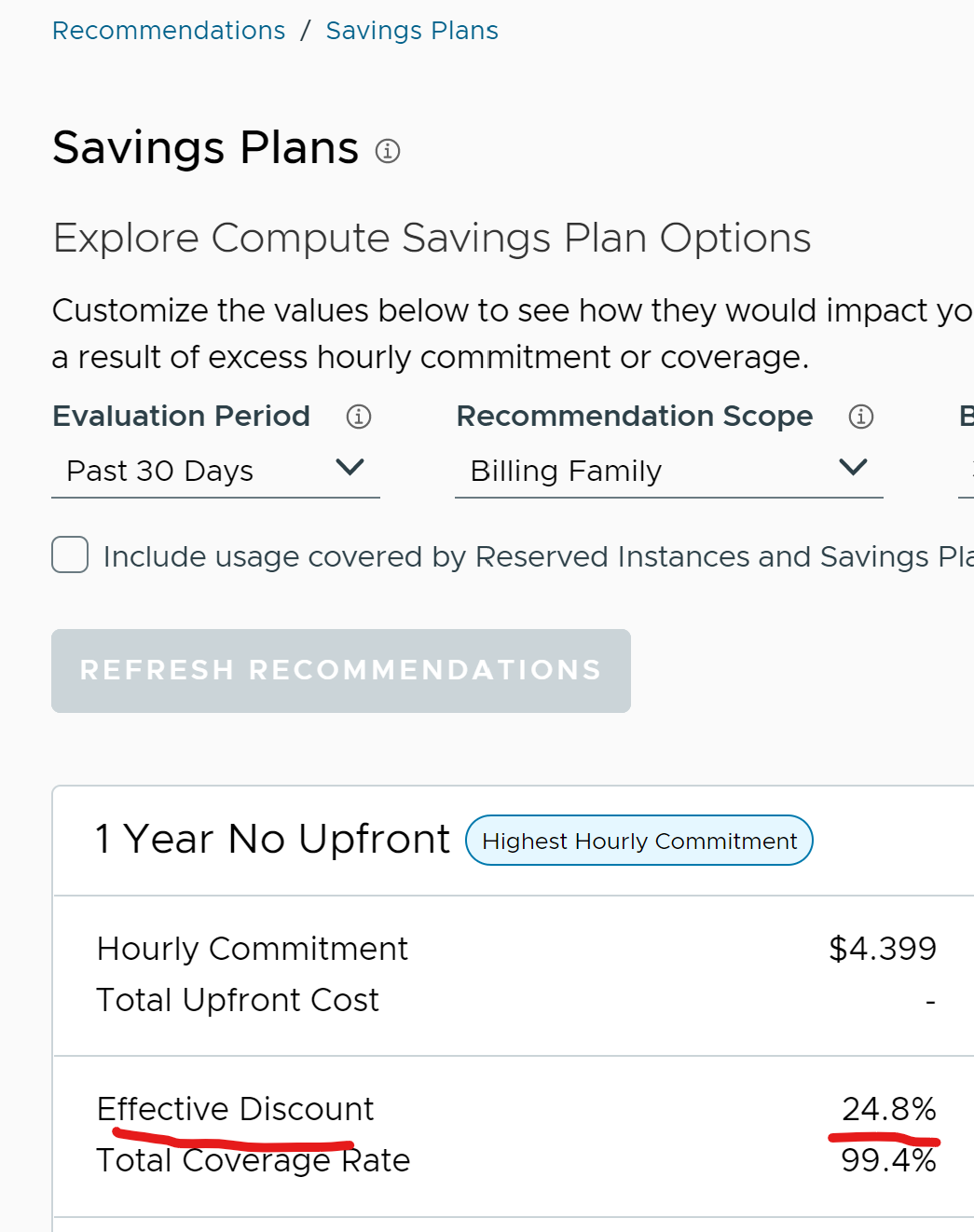Click the Billing Family dropdown chevron arrow
The image size is (974, 1232).
(853, 467)
